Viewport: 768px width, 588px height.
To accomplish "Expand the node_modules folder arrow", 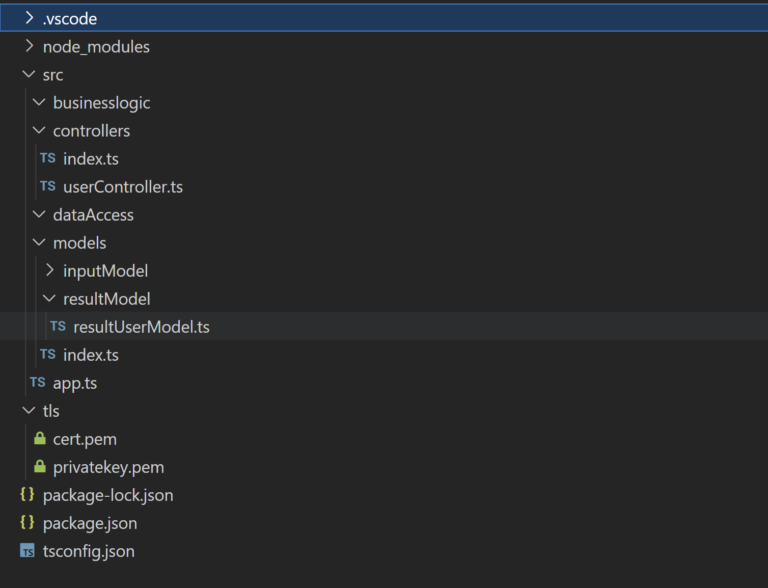I will coord(29,46).
